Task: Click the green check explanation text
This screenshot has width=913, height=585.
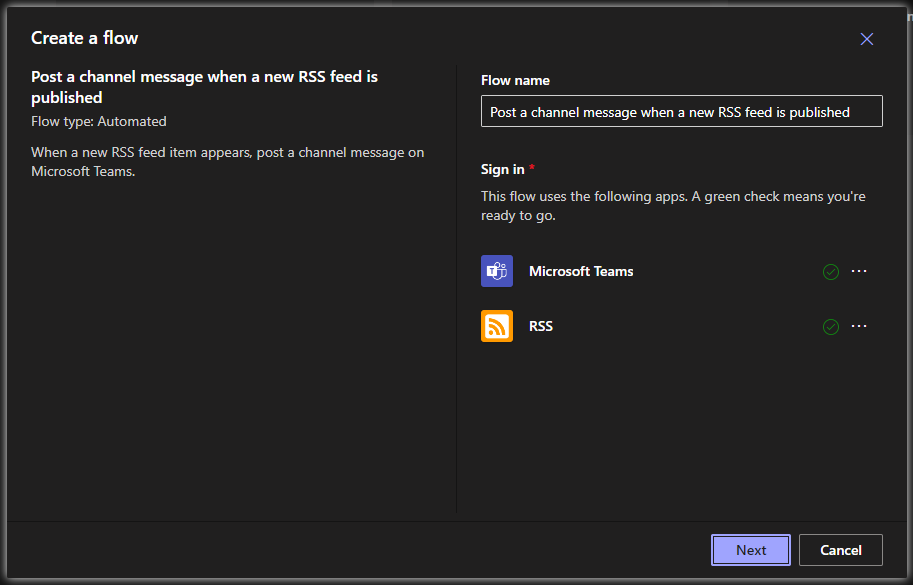Action: (673, 205)
